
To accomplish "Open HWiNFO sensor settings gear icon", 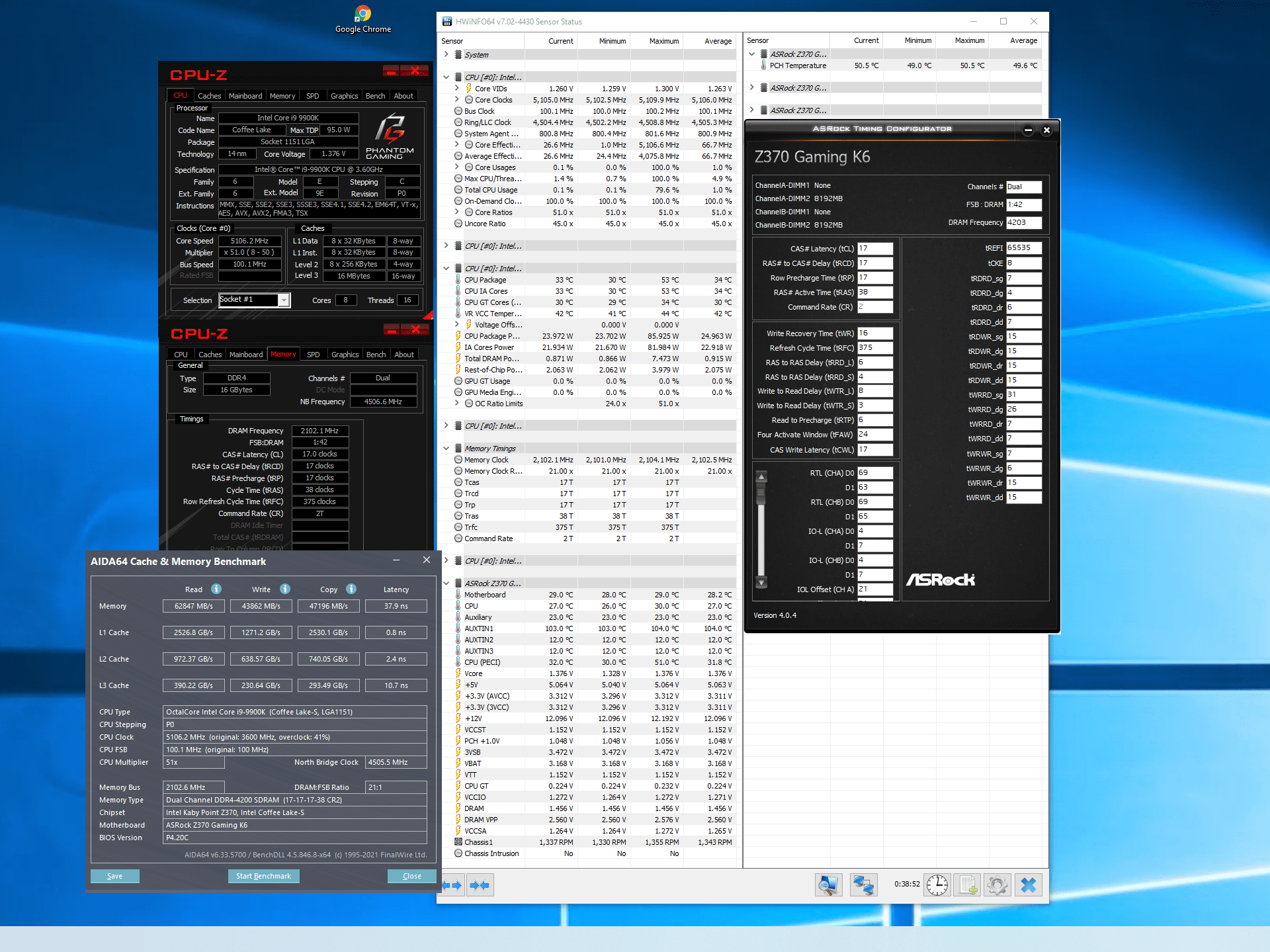I will (997, 885).
